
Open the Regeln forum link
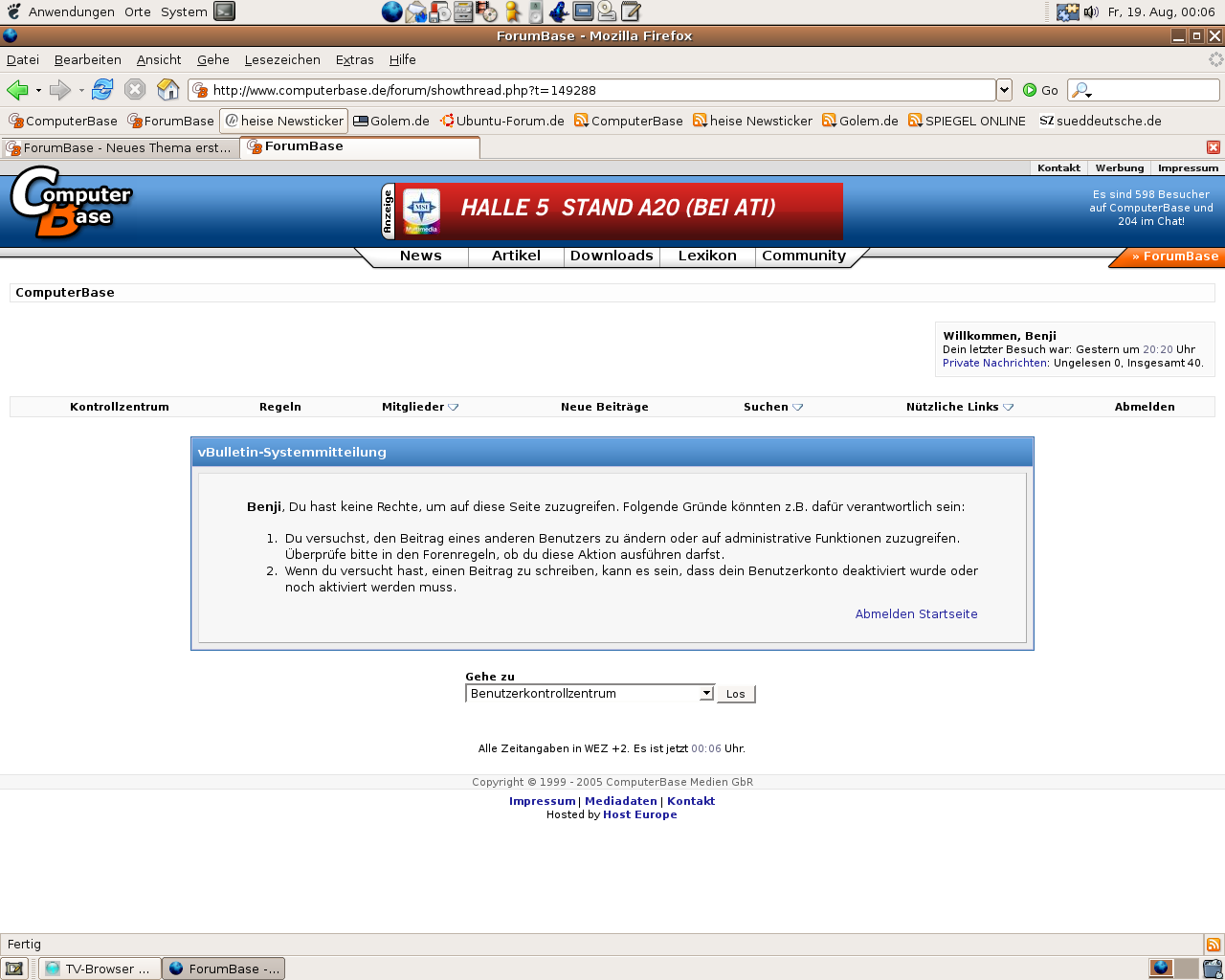point(280,407)
